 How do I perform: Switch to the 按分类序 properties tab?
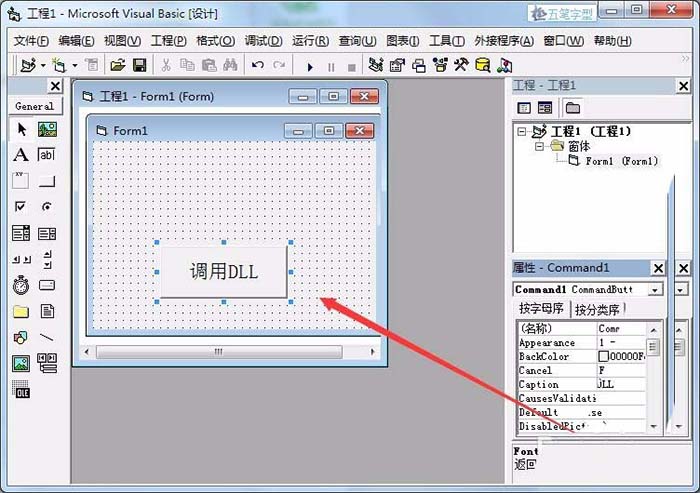tap(597, 309)
